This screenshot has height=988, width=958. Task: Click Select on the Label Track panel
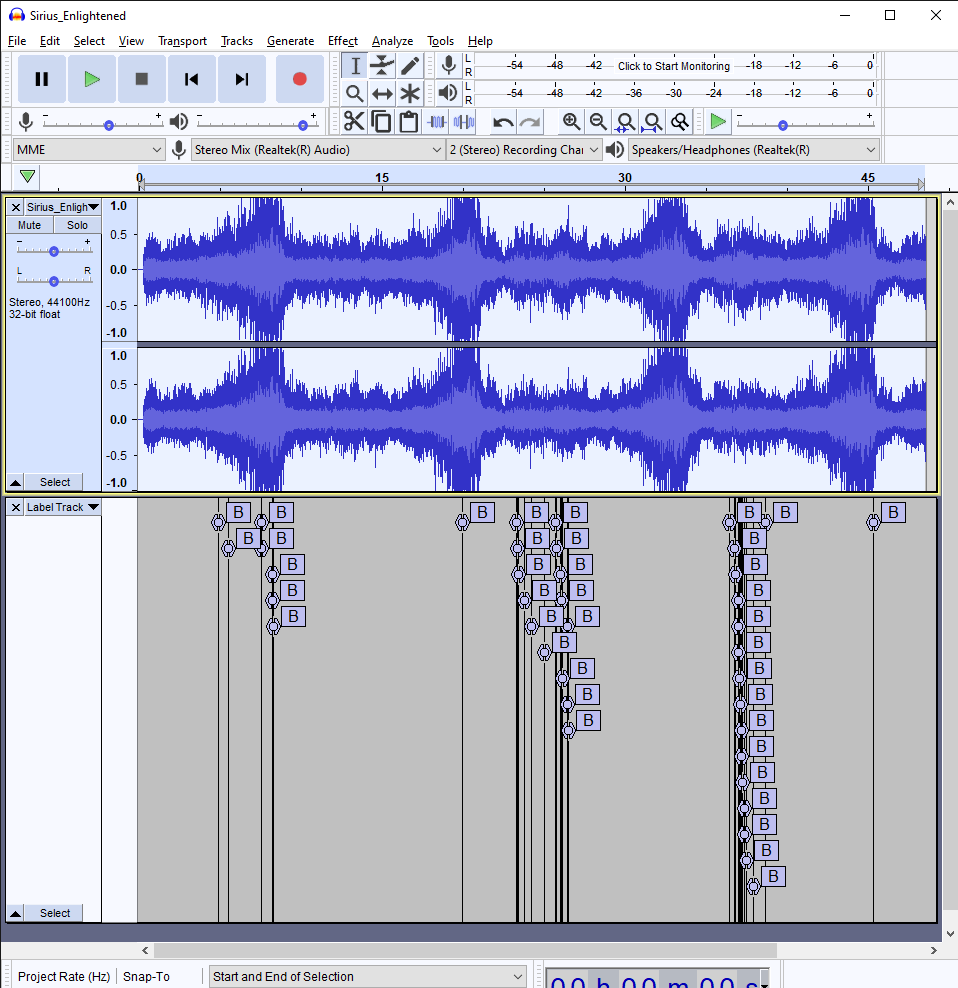55,914
